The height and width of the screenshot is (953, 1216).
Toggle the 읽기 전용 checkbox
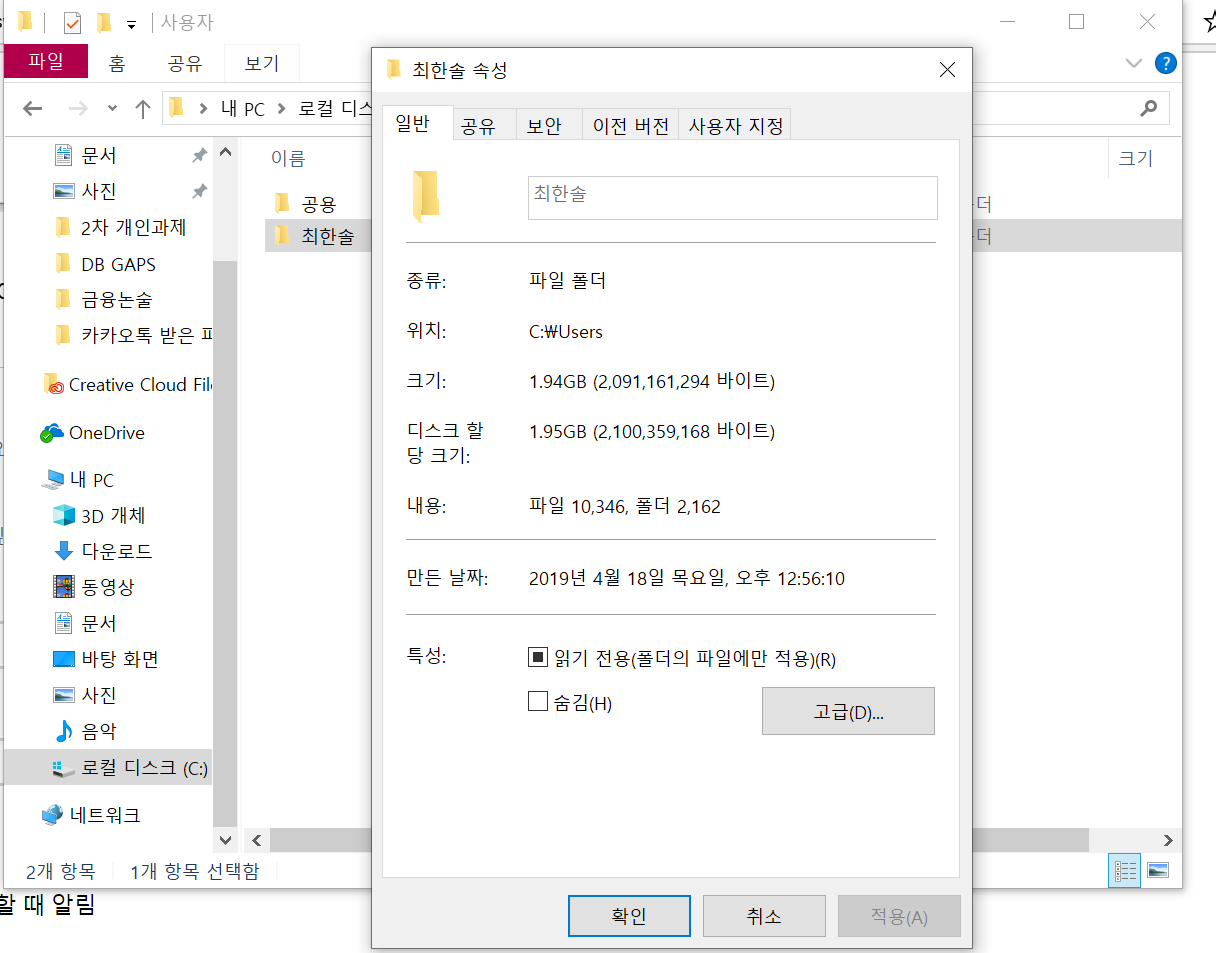(537, 657)
